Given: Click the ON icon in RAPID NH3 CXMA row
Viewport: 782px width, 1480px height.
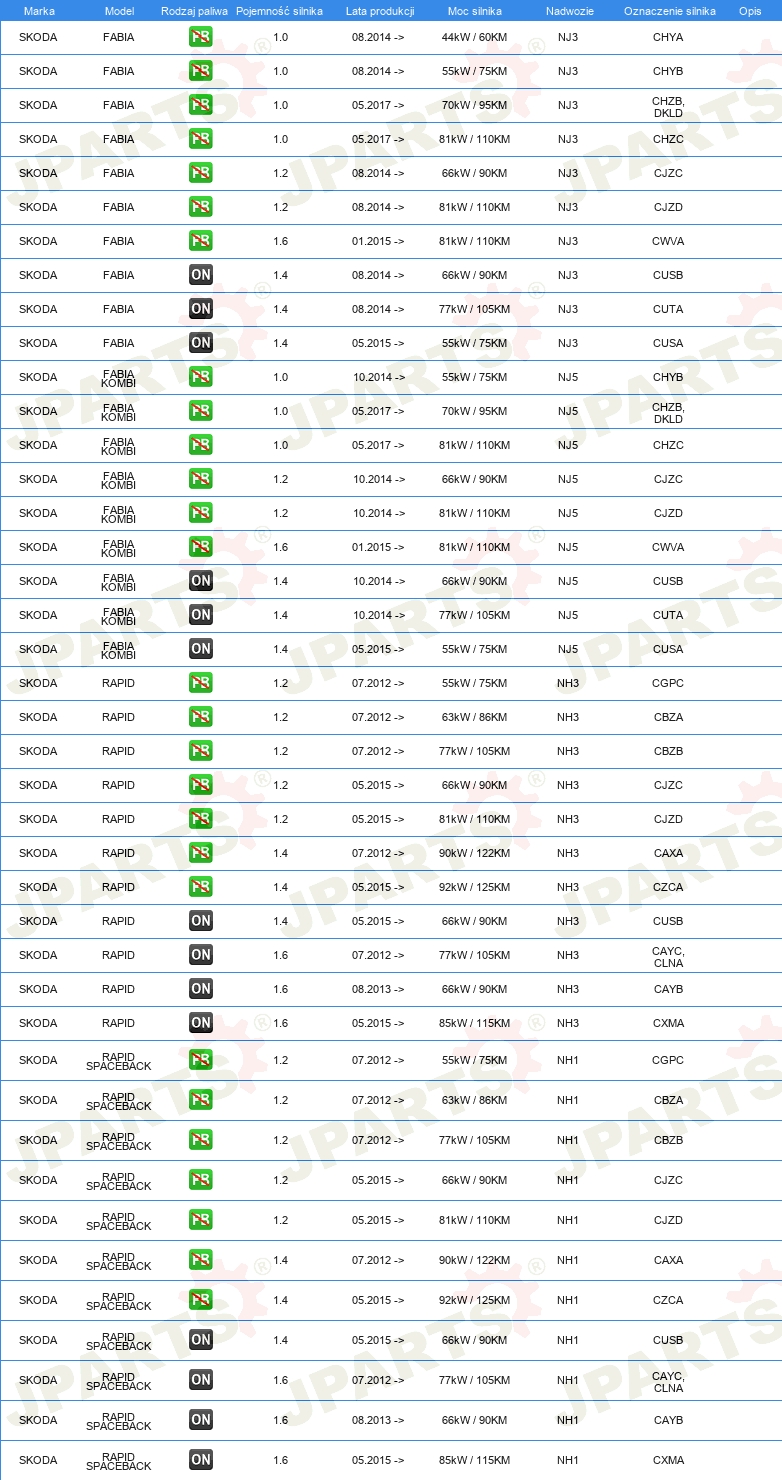Looking at the screenshot, I should [201, 1023].
